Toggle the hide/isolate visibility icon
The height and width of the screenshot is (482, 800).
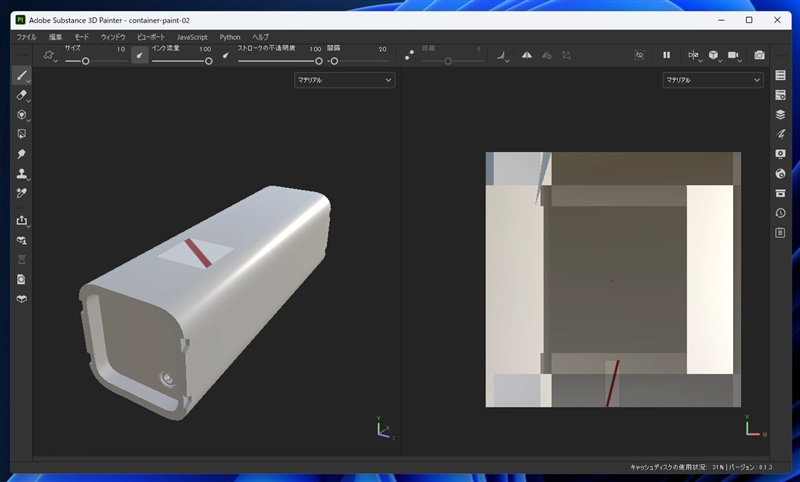[639, 55]
